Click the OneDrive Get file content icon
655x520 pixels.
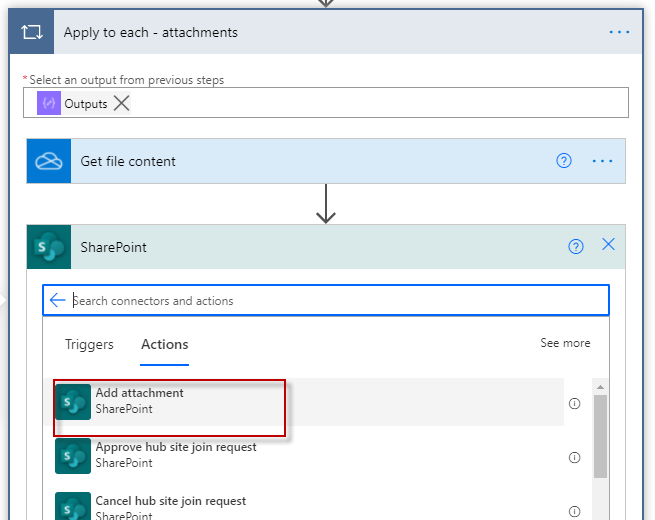(49, 161)
